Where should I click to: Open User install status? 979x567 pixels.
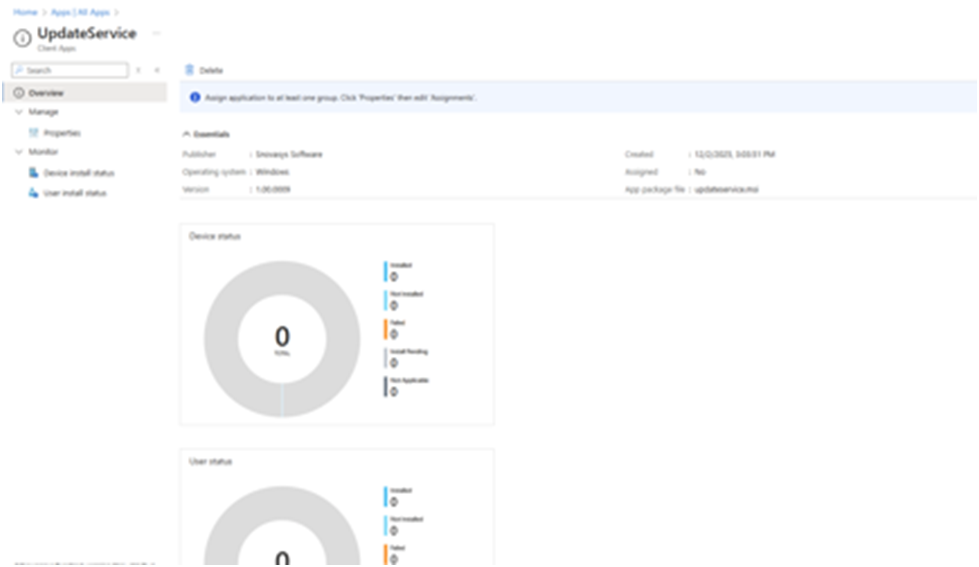tap(75, 193)
